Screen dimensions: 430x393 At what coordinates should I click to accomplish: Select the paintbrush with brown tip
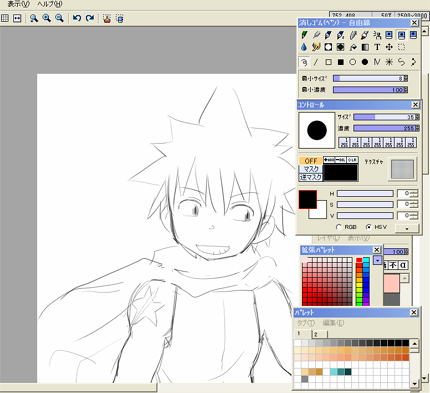coord(365,35)
